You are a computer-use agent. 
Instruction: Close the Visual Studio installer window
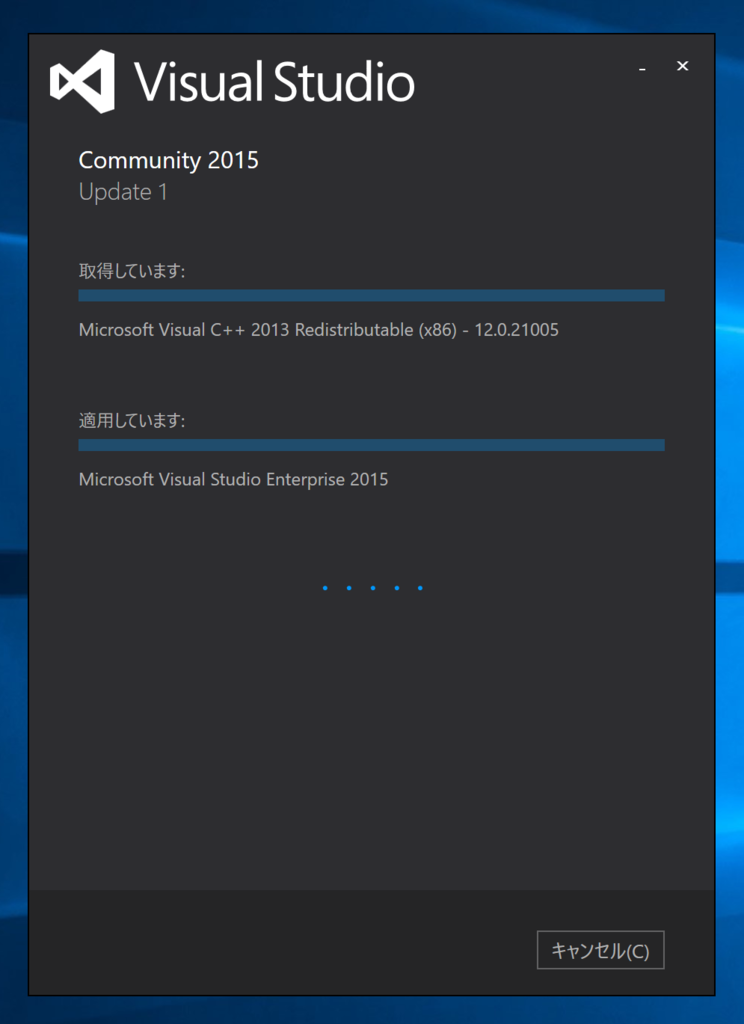(x=683, y=66)
